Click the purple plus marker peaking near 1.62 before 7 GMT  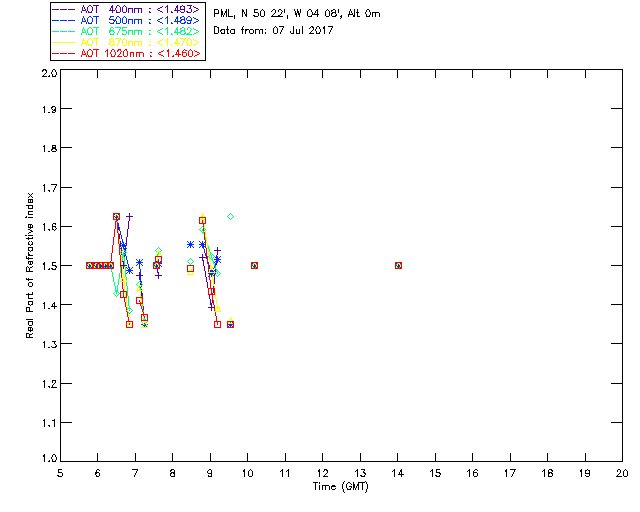coord(130,216)
